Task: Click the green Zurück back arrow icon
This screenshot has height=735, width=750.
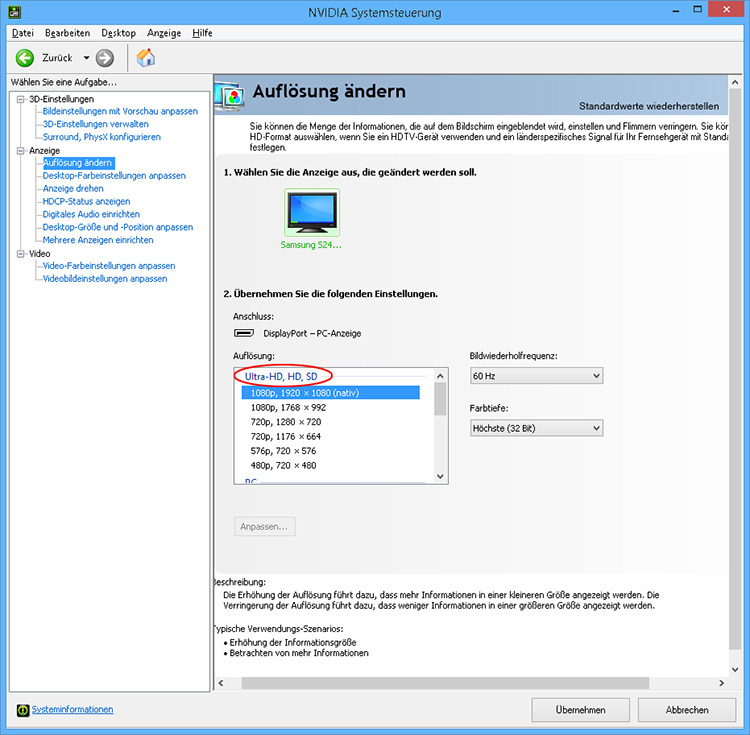Action: tap(25, 58)
